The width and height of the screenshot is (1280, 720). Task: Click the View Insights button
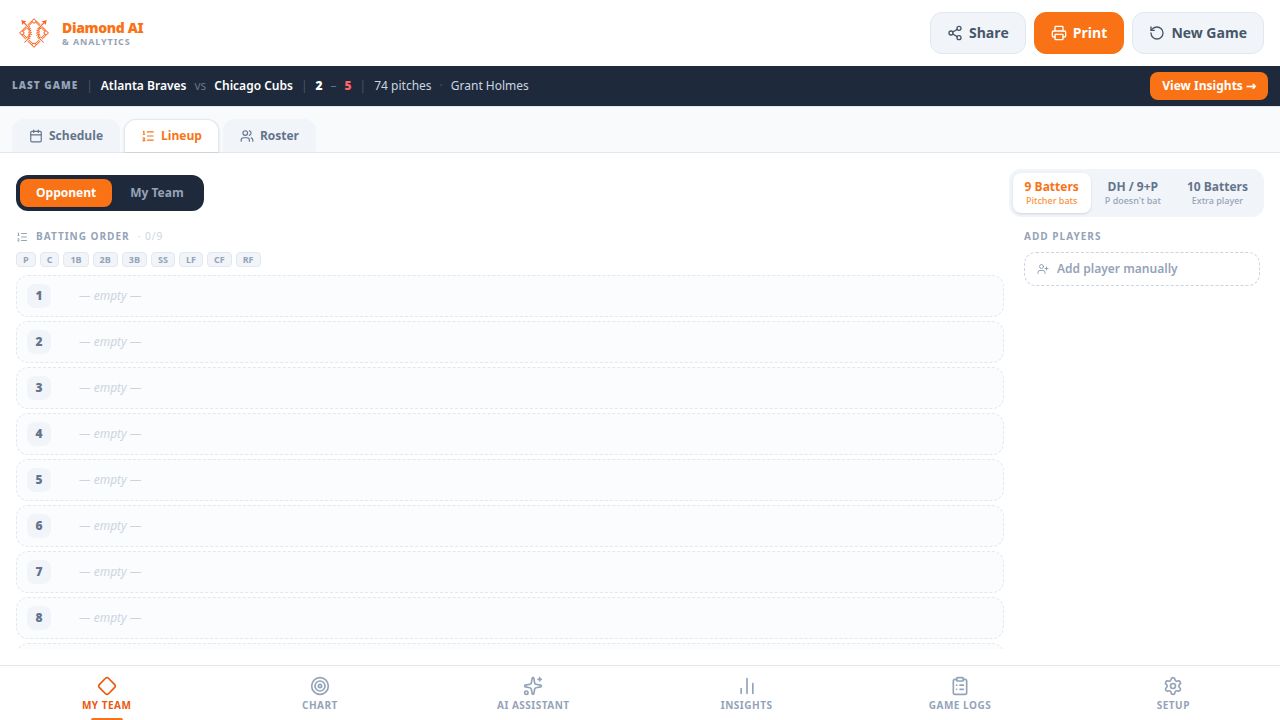tap(1209, 86)
